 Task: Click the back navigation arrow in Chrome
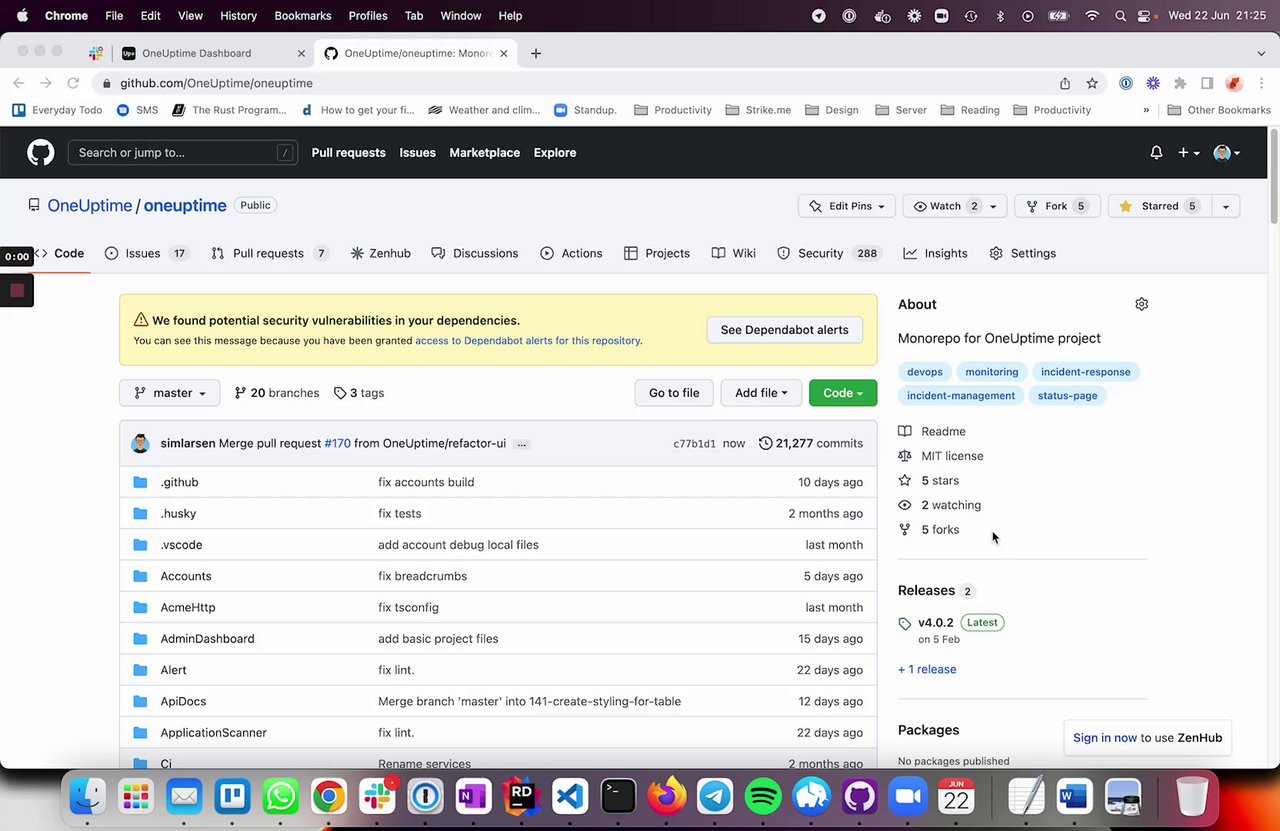click(x=19, y=83)
